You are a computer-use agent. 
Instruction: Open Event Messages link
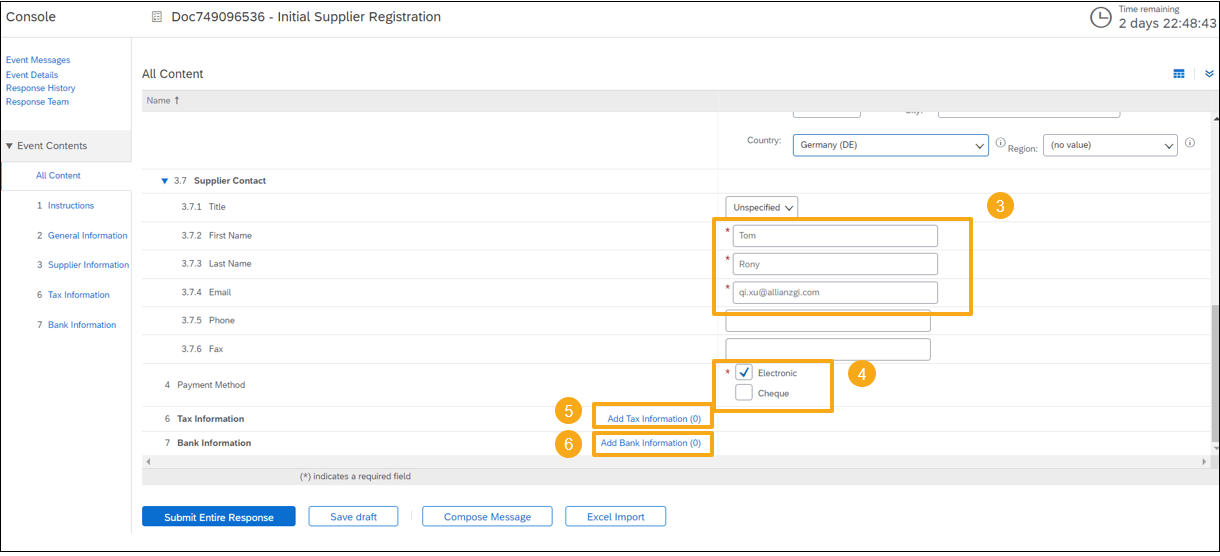coord(38,60)
